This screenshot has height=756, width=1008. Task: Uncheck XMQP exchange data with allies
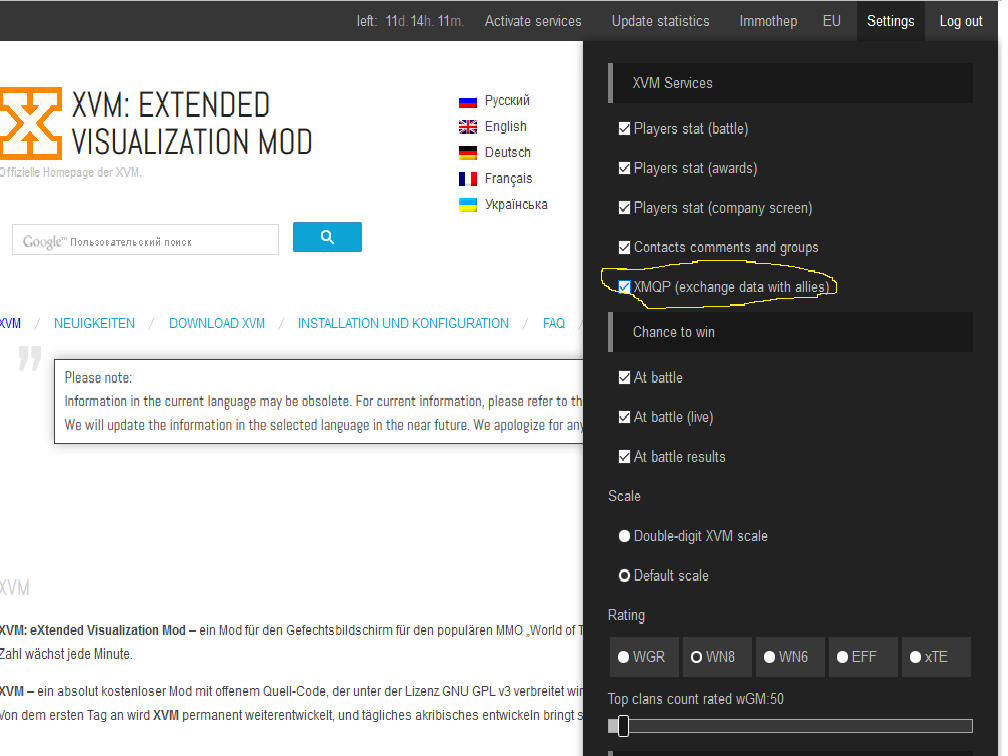[625, 287]
